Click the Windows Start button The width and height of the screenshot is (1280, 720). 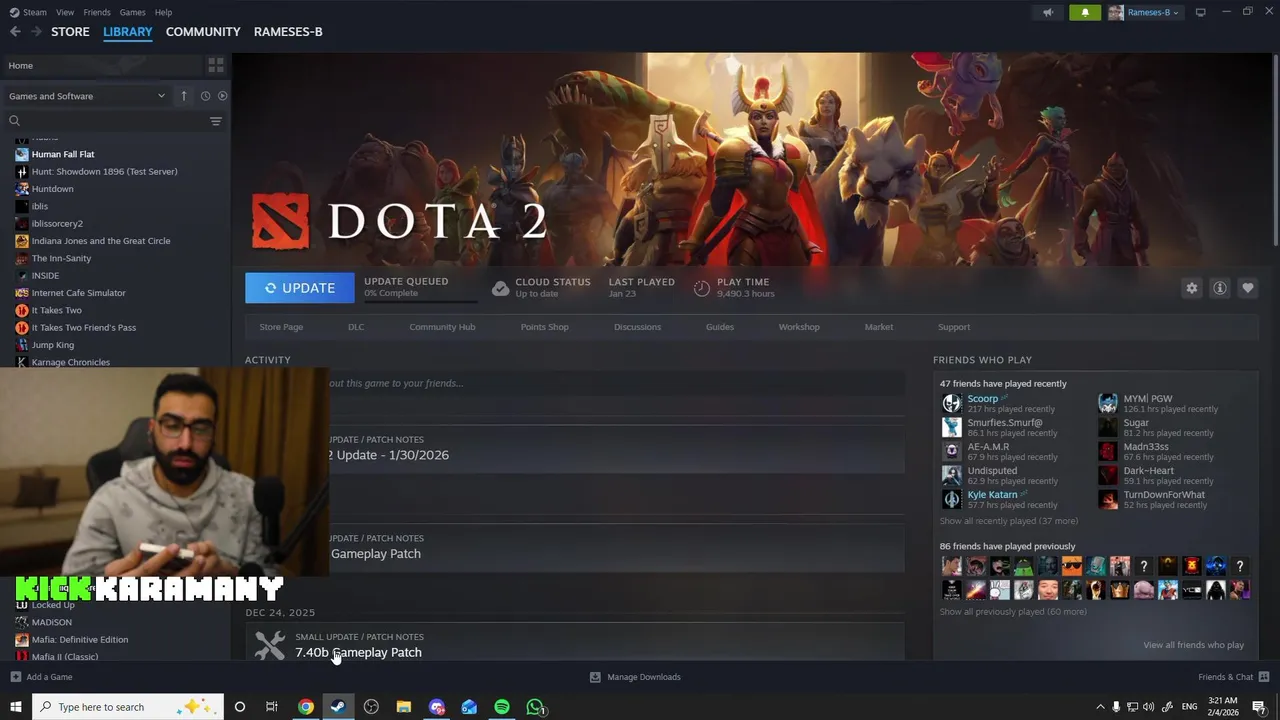(x=15, y=707)
